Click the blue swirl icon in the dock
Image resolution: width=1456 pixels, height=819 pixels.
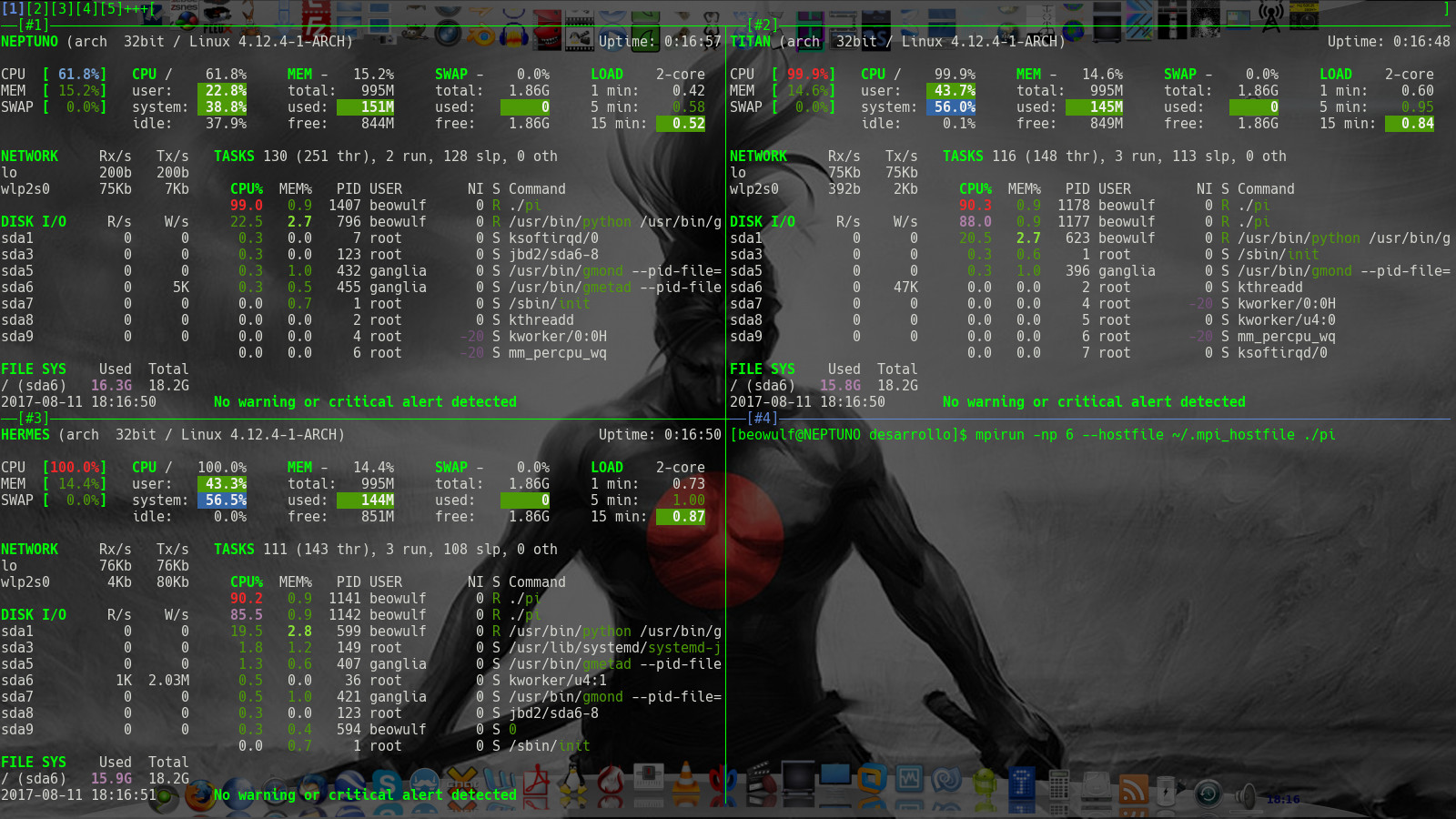click(946, 780)
